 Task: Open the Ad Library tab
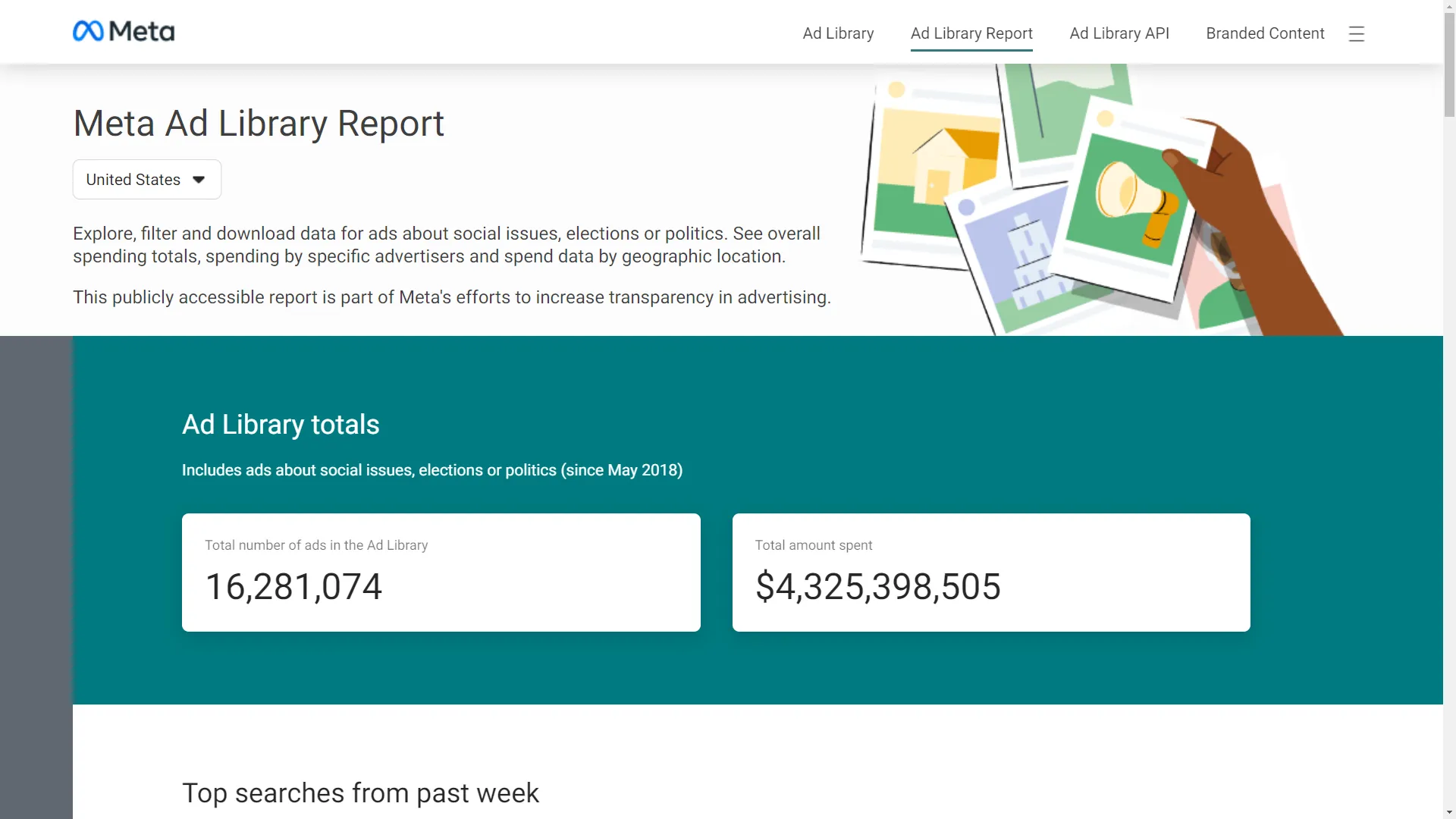[x=838, y=33]
